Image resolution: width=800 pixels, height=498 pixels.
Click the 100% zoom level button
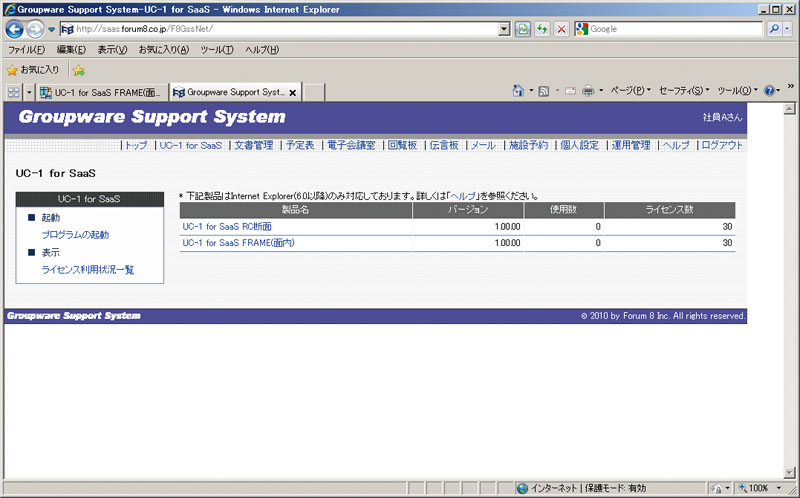[x=755, y=488]
